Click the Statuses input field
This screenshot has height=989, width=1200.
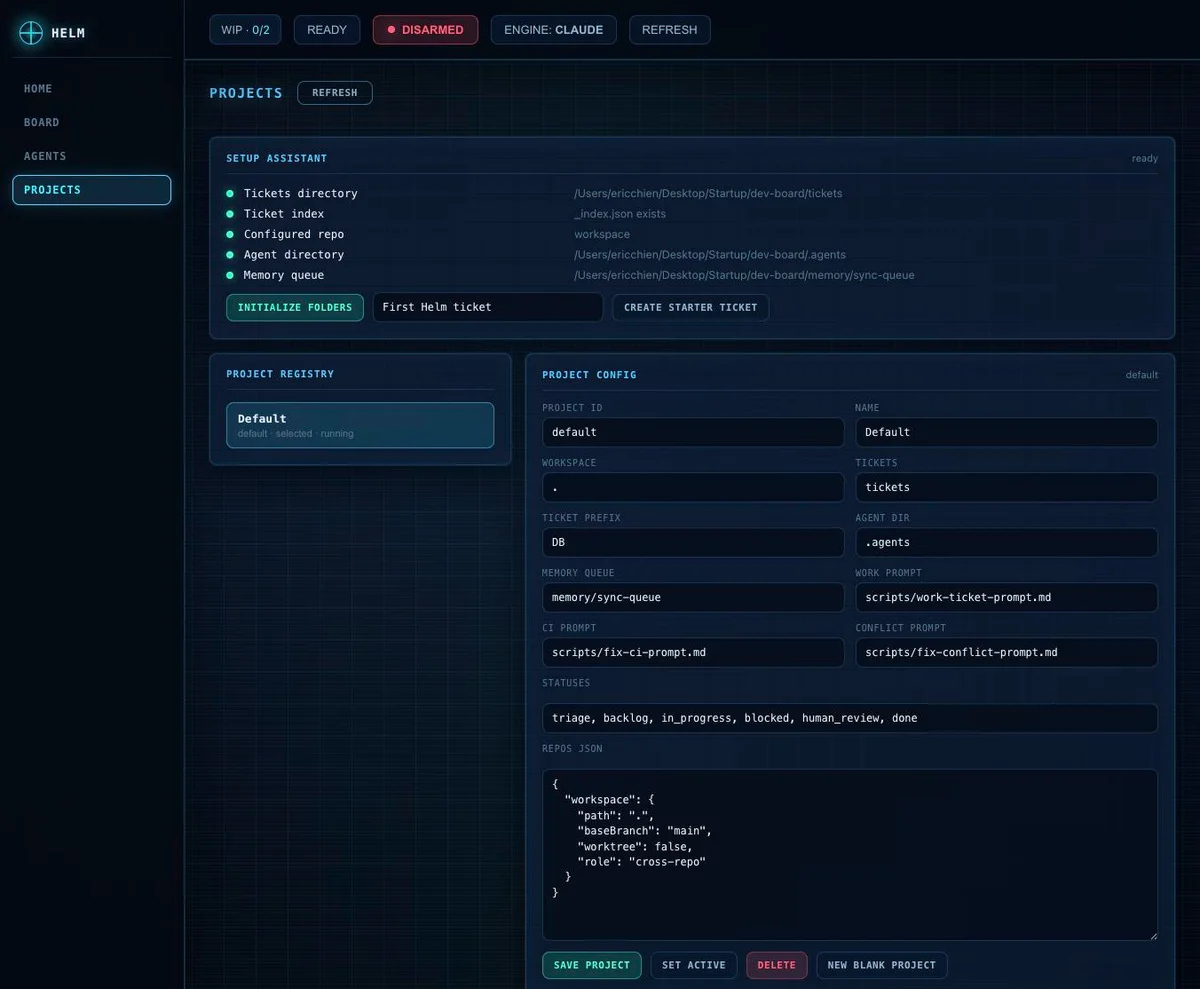click(850, 718)
